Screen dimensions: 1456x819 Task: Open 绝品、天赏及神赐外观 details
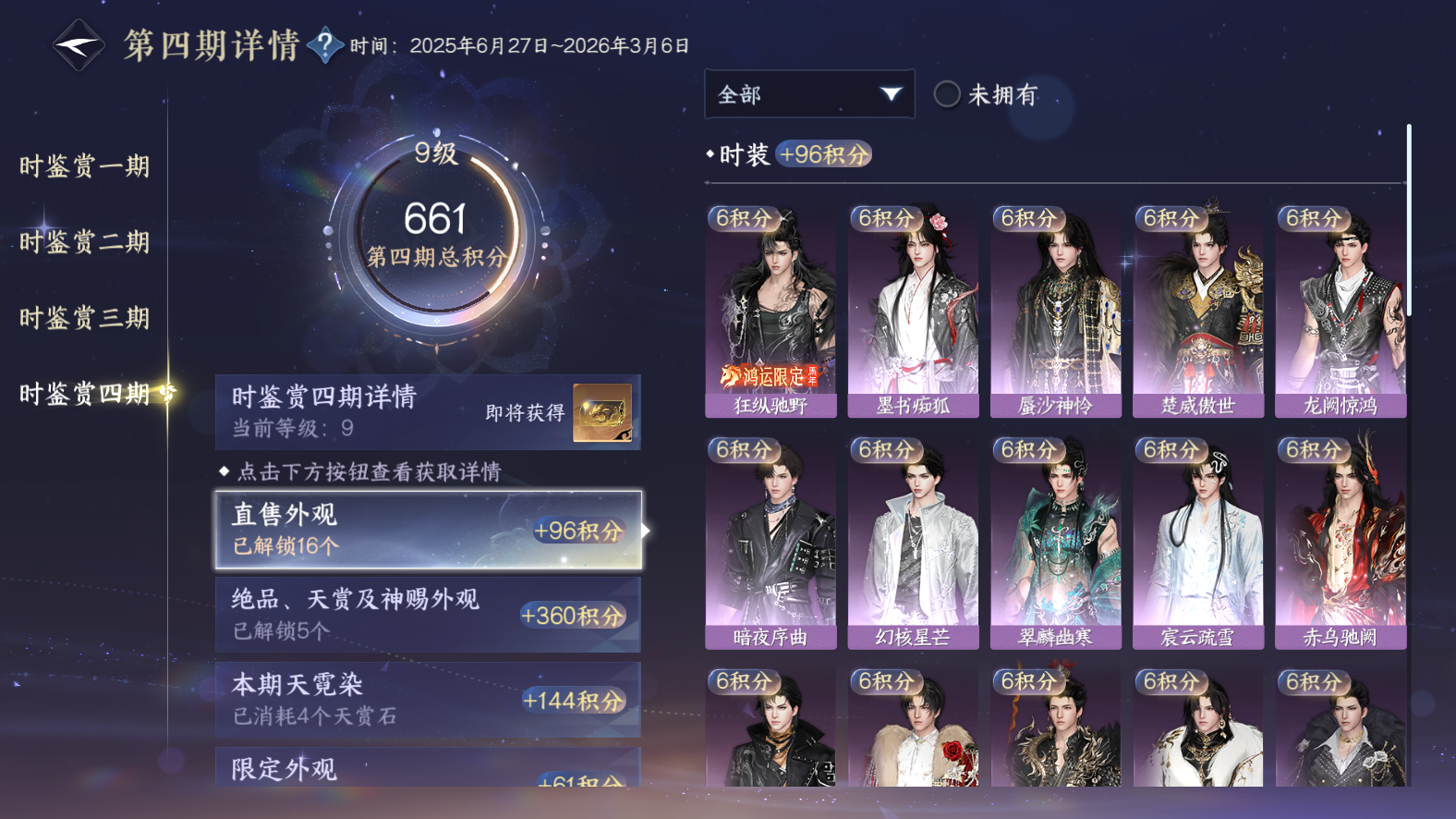point(428,615)
